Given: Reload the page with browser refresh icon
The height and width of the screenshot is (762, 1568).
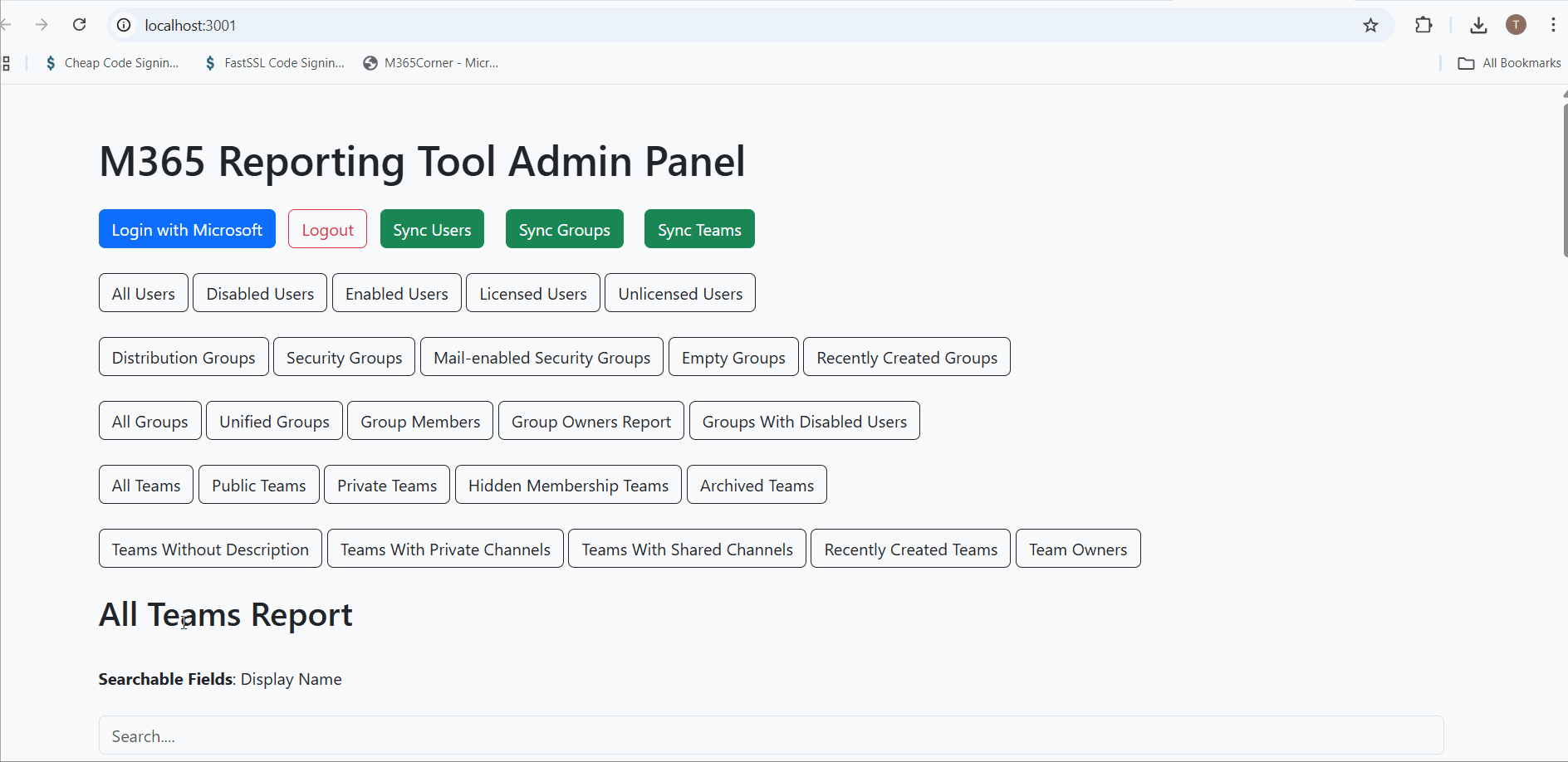Looking at the screenshot, I should click(80, 25).
